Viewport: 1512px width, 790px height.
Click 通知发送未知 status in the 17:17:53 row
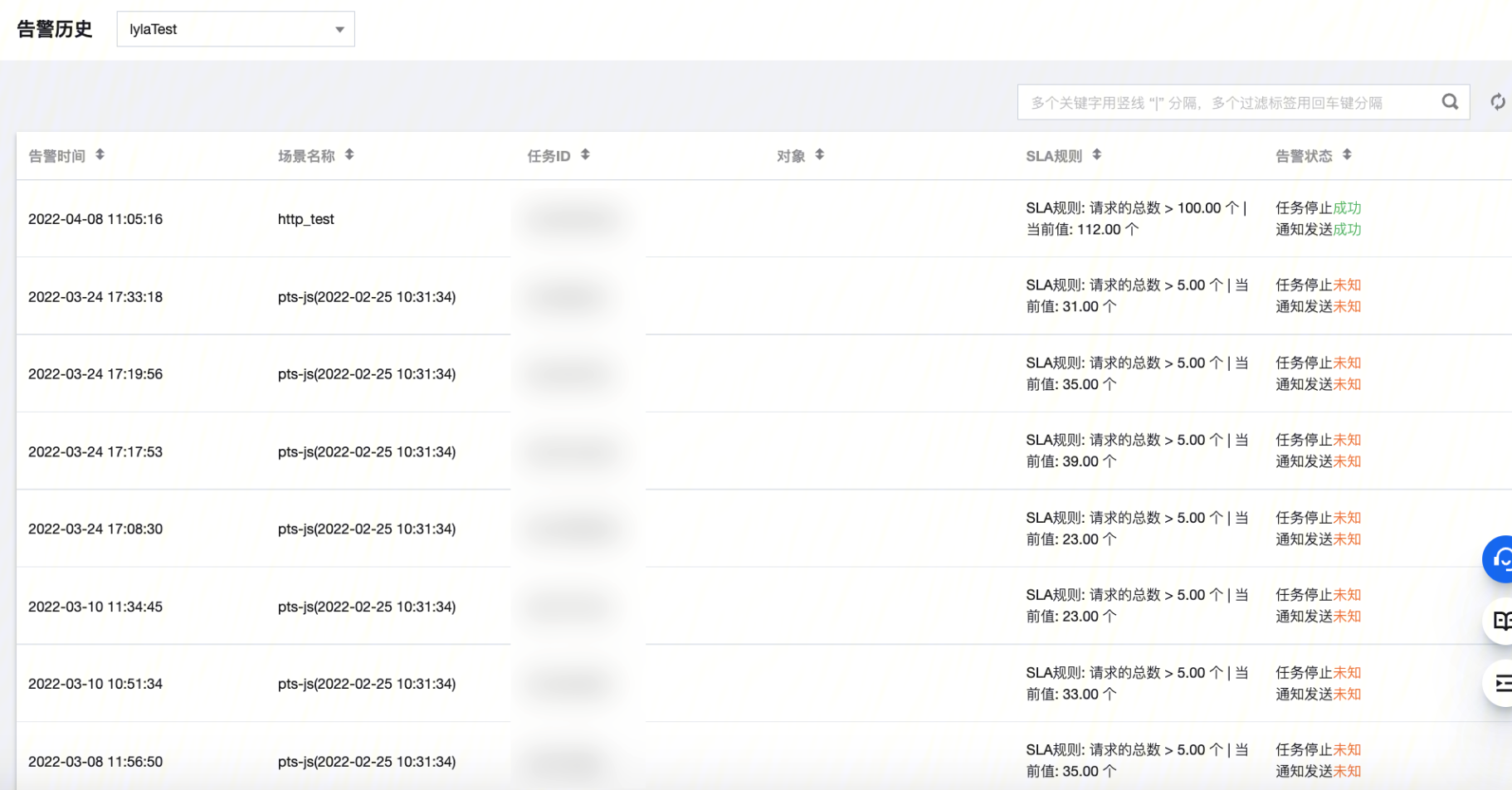1319,462
